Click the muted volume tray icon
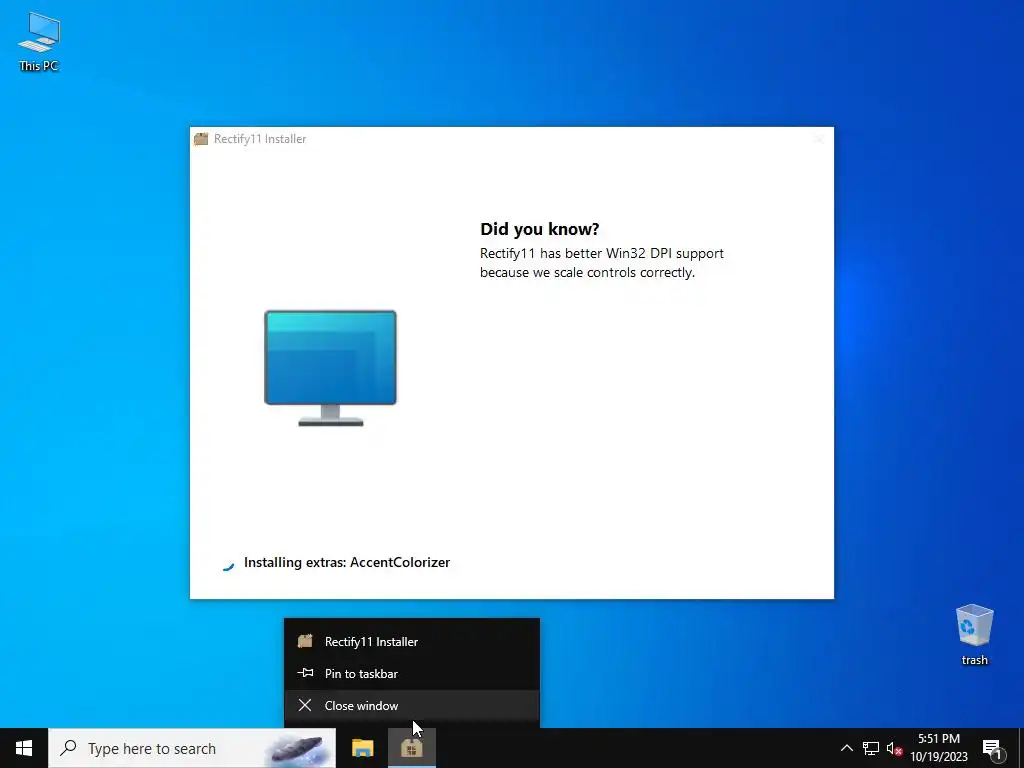The height and width of the screenshot is (768, 1024). tap(894, 748)
